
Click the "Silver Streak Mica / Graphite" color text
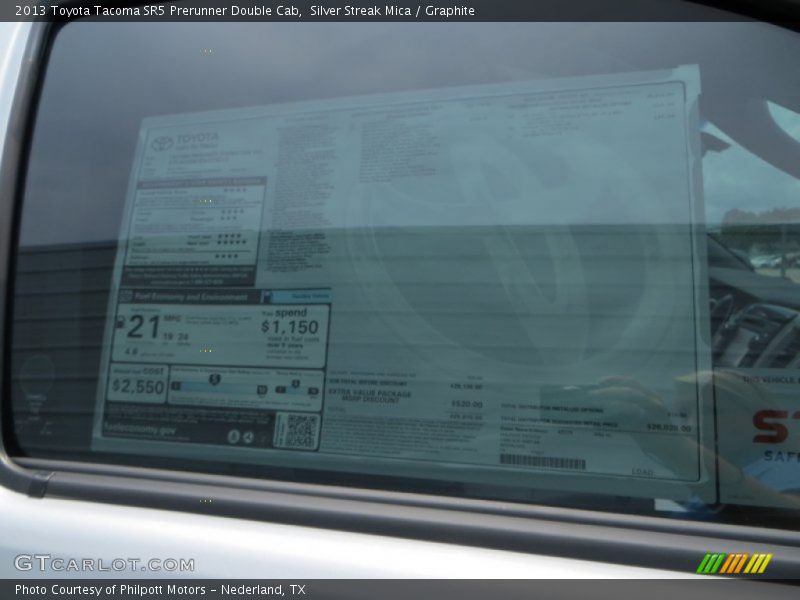tap(392, 11)
